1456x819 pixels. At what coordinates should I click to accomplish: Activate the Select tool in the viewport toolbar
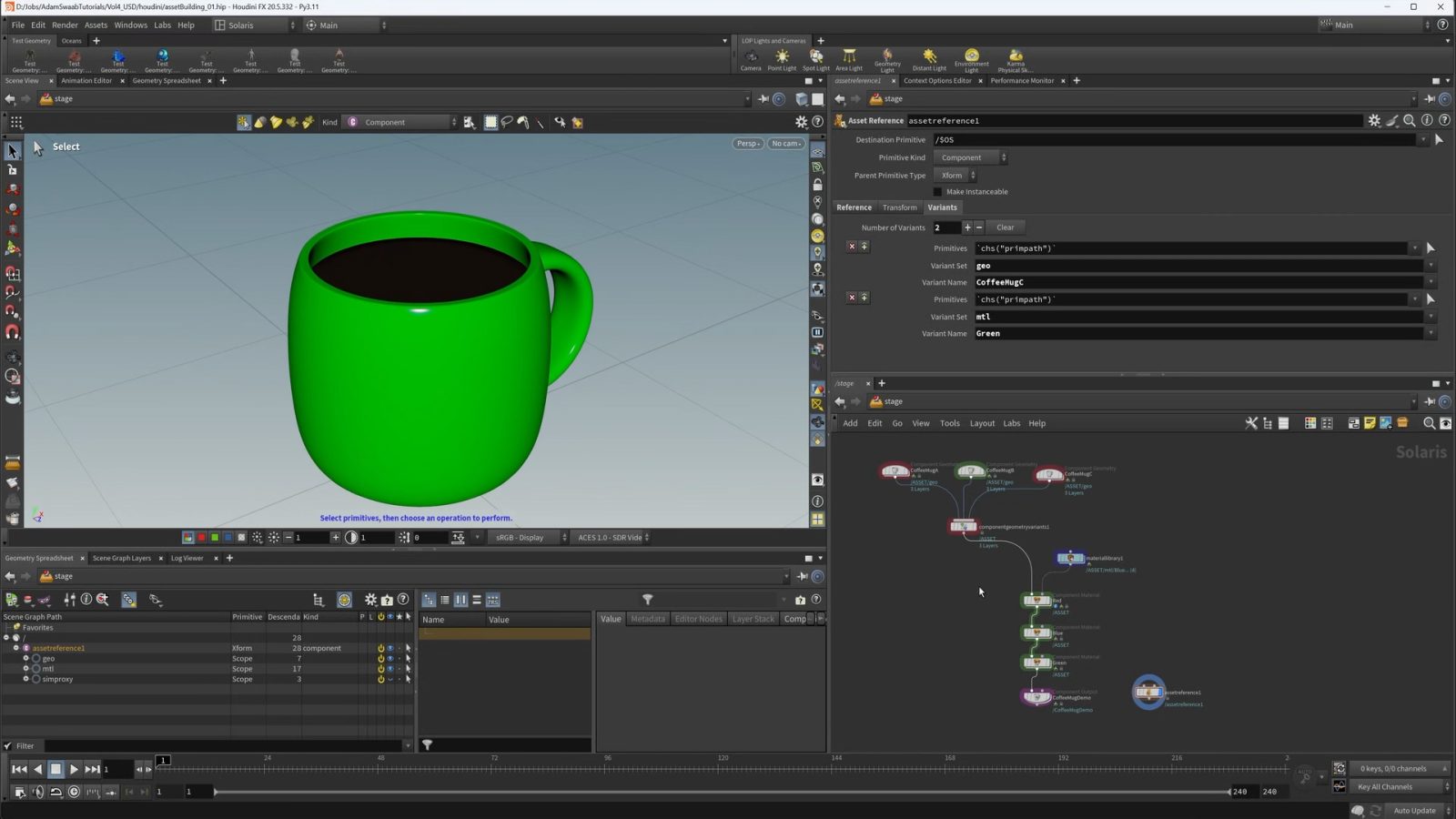(13, 150)
